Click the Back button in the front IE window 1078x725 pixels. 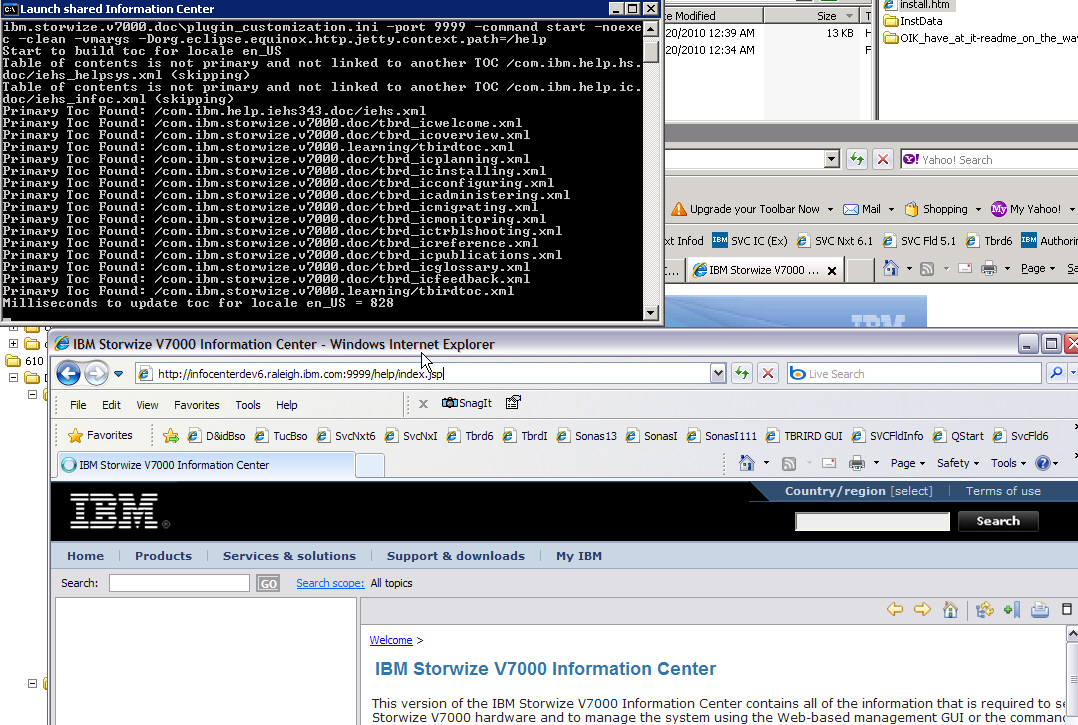tap(68, 373)
